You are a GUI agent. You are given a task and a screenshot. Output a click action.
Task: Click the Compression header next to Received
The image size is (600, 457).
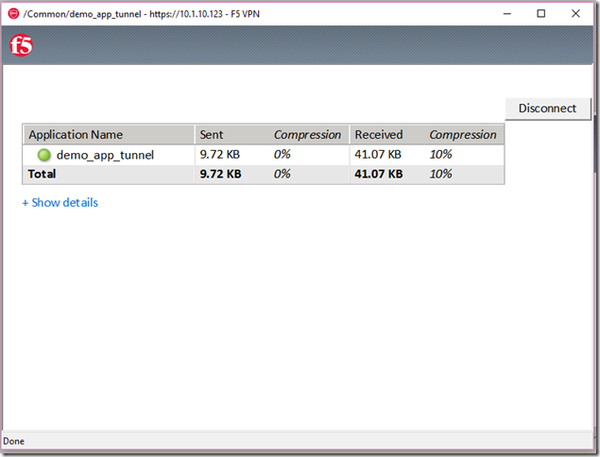pos(463,135)
